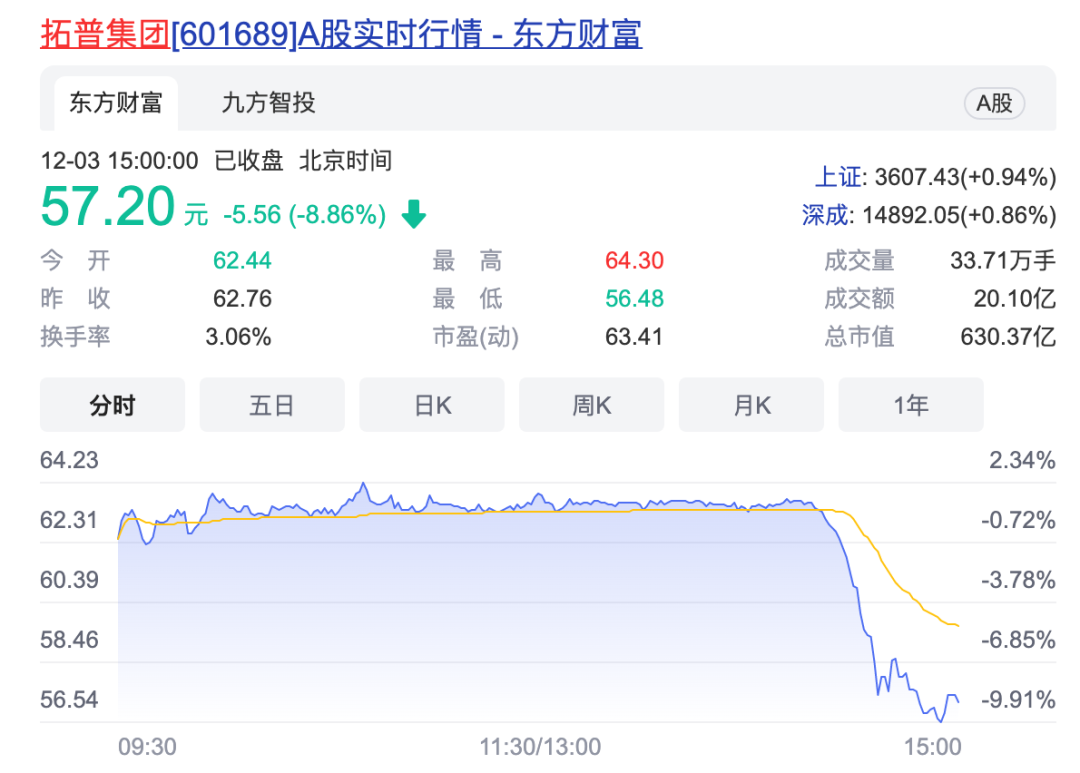Click the chart axis label 56.54

[x=69, y=699]
